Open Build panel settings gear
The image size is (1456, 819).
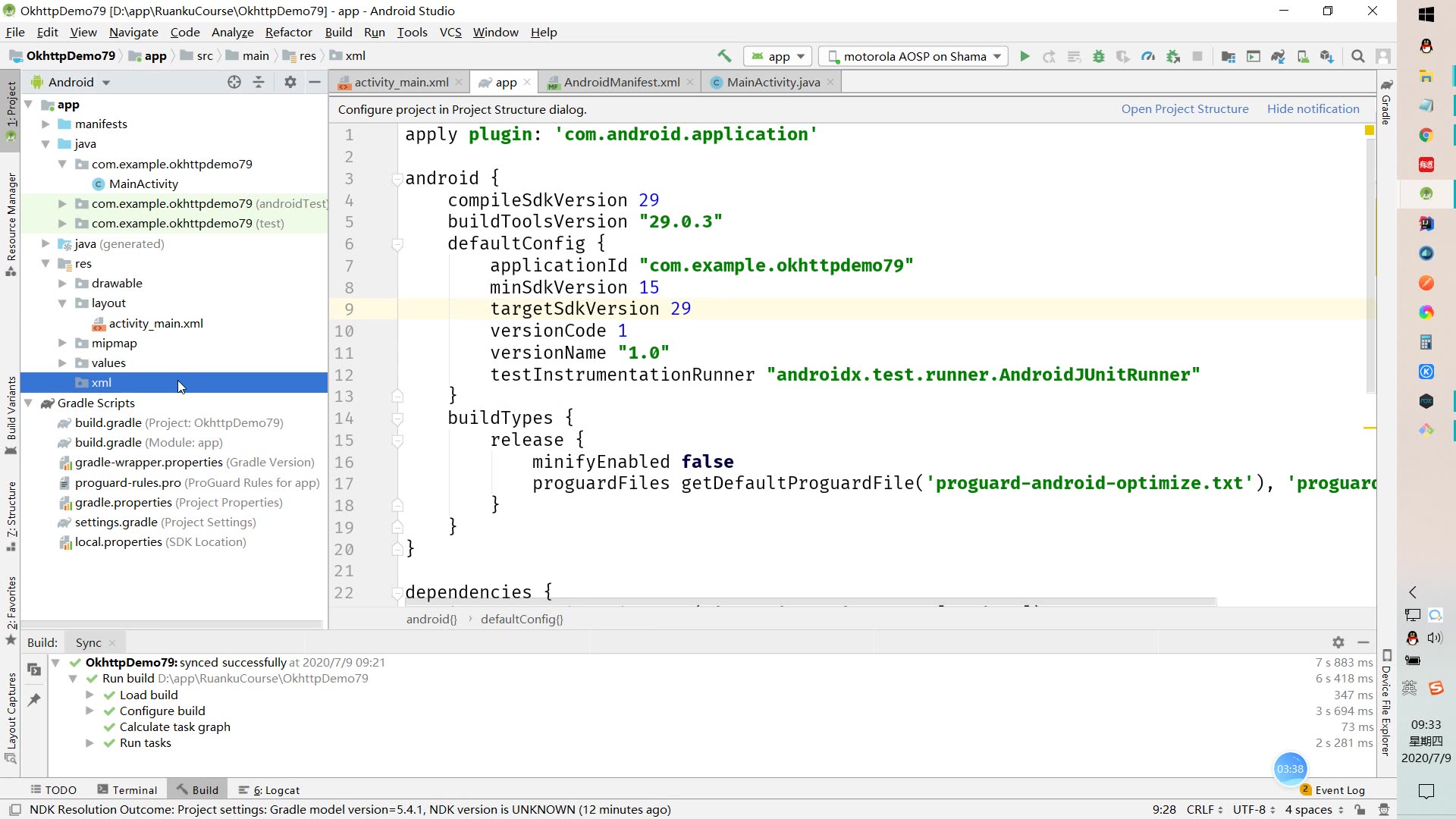1338,642
